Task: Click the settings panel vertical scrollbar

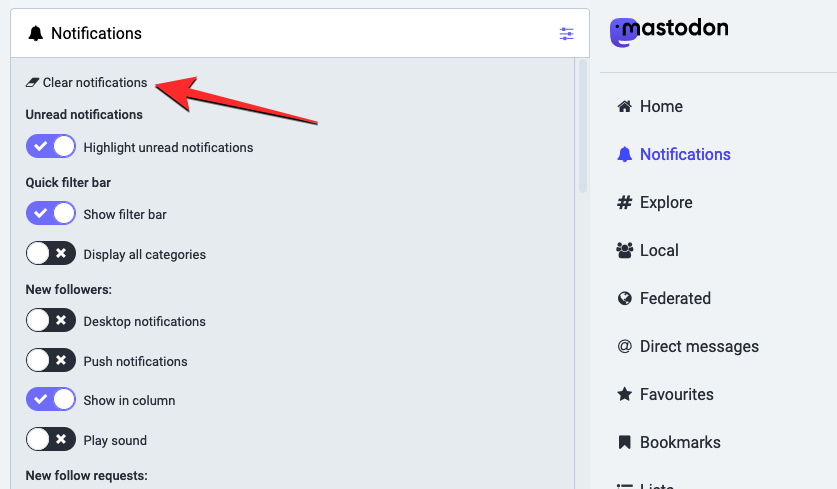Action: pyautogui.click(x=583, y=126)
